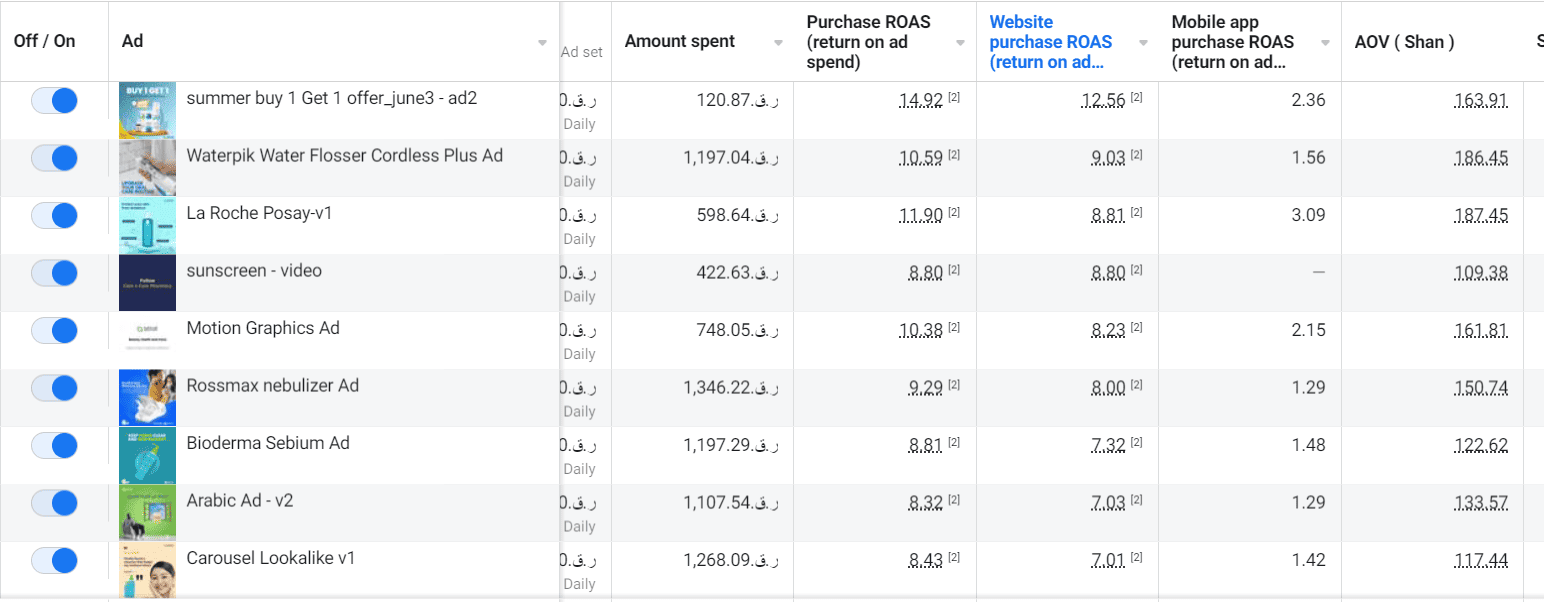Expand the Amount spent column sort arrow

(778, 43)
